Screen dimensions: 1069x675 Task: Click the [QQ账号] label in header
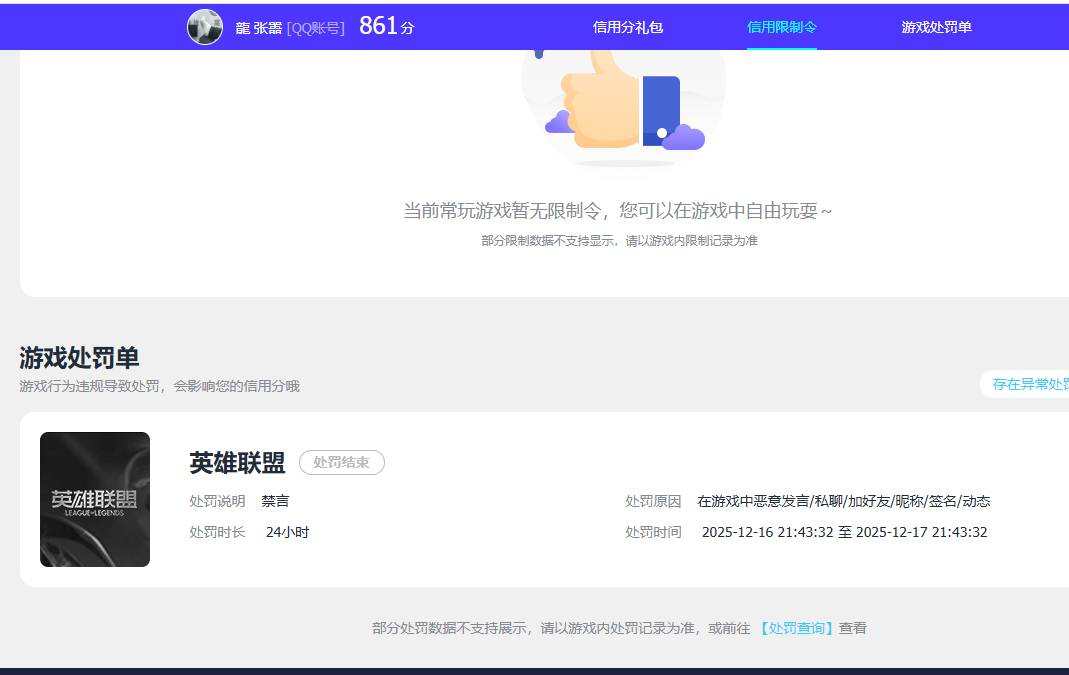tap(316, 28)
